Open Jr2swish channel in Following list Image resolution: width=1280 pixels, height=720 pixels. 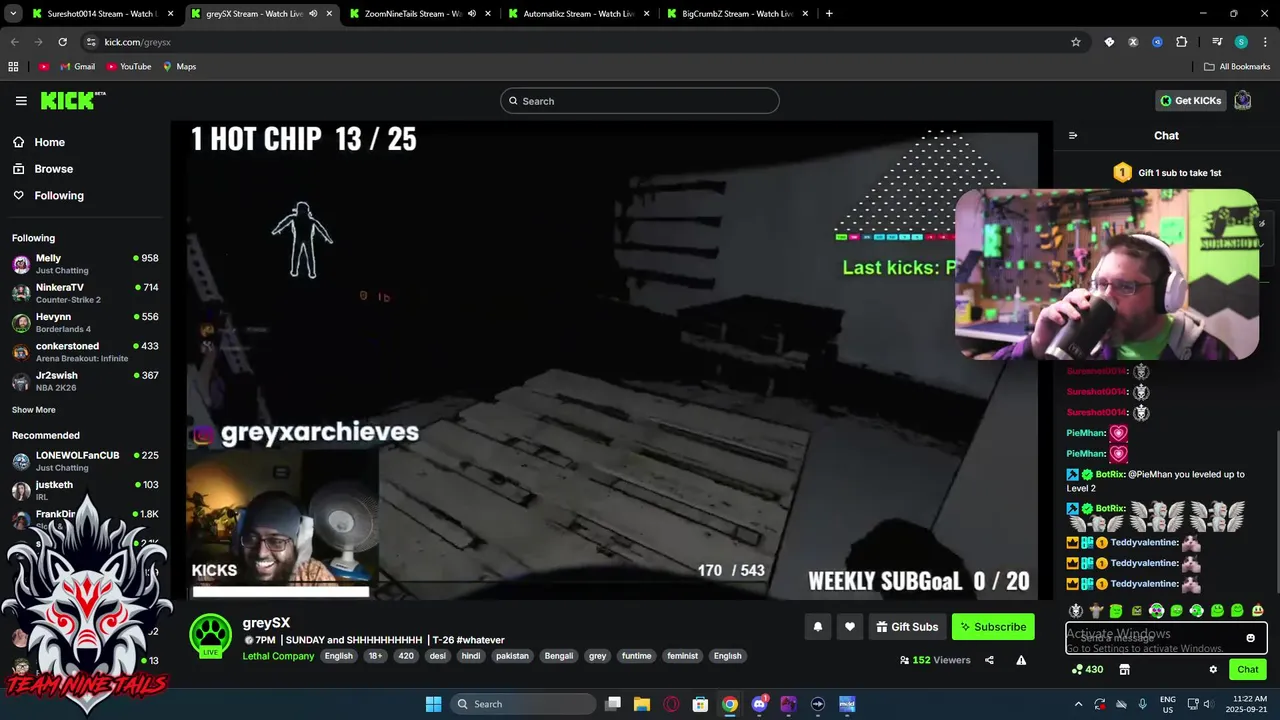pyautogui.click(x=85, y=381)
